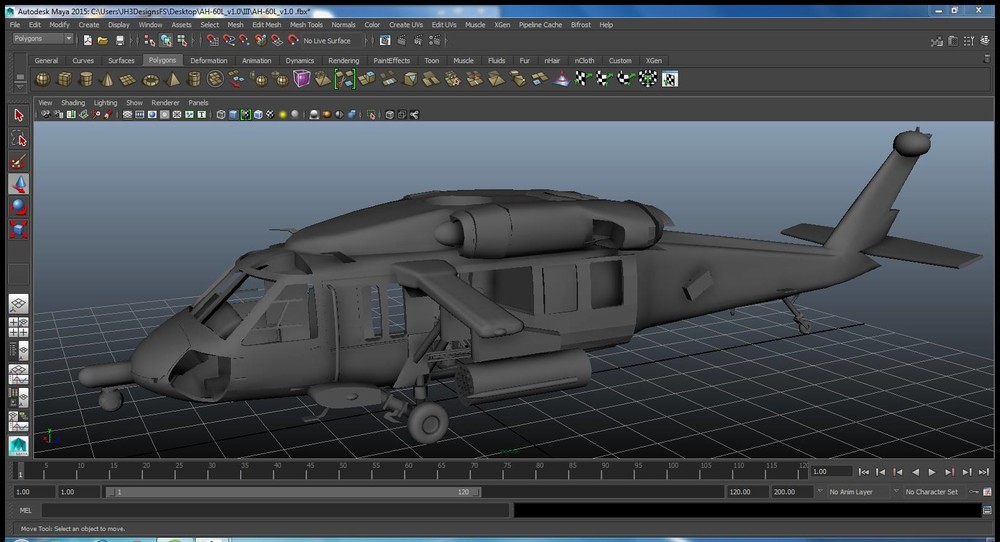Switch to the Rendering shelf tab
This screenshot has height=542, width=1000.
pyautogui.click(x=343, y=60)
